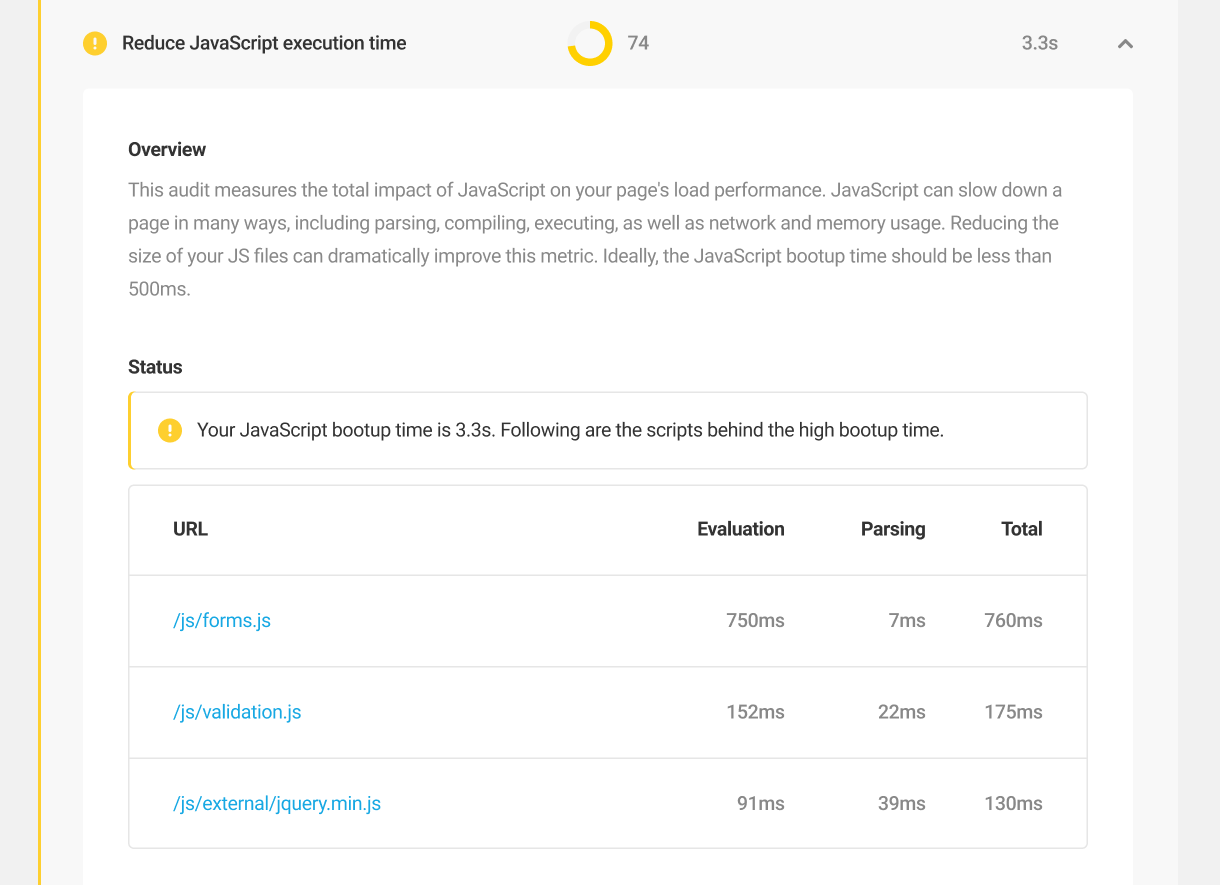Sort the table by the Evaluation column
This screenshot has width=1220, height=885.
[741, 529]
